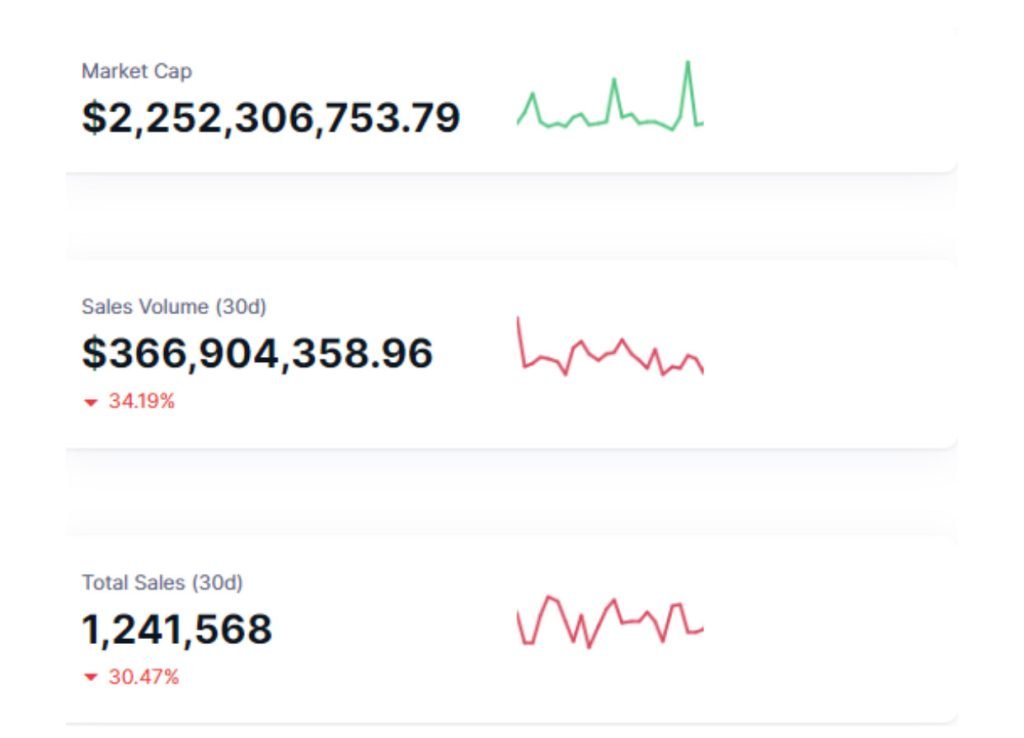
Task: Click the first small peak of the green sparkline
Action: 533,95
